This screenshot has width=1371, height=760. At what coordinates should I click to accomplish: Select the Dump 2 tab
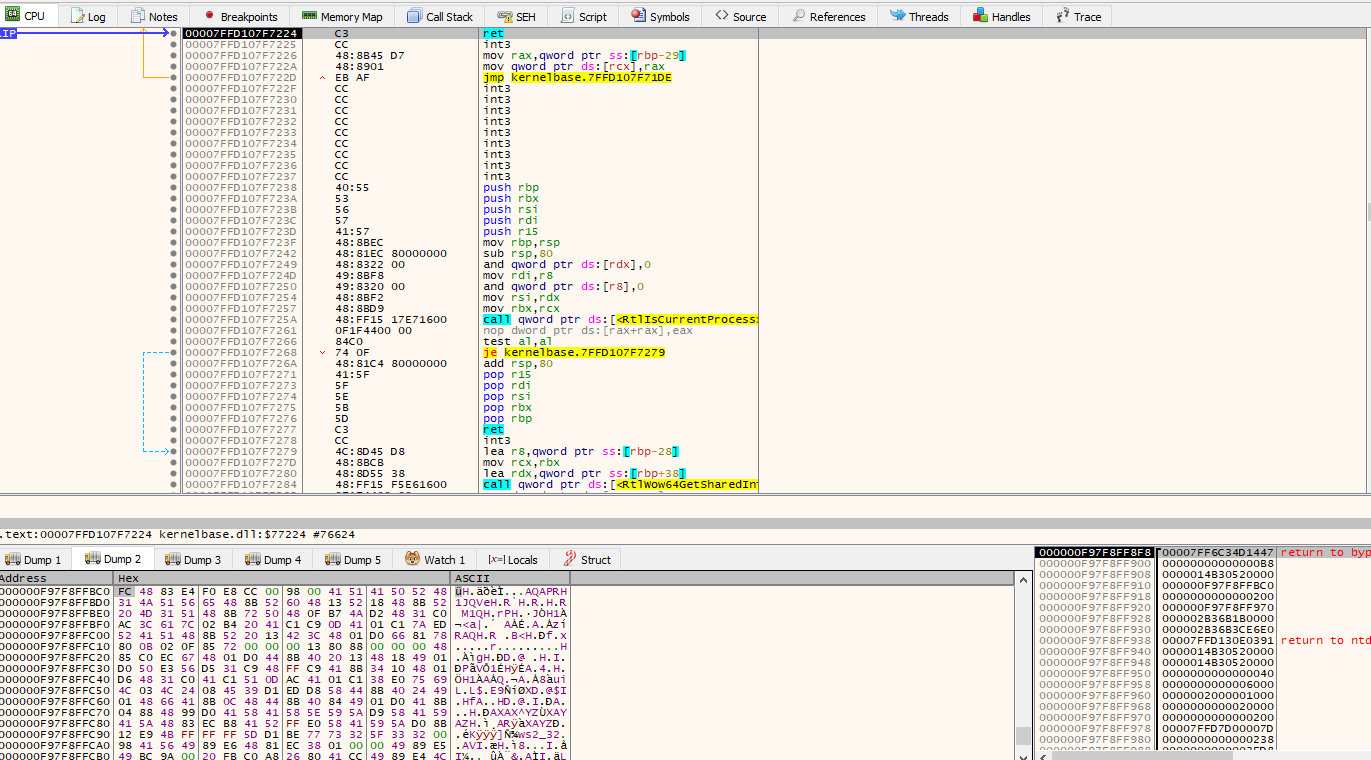pyautogui.click(x=113, y=559)
